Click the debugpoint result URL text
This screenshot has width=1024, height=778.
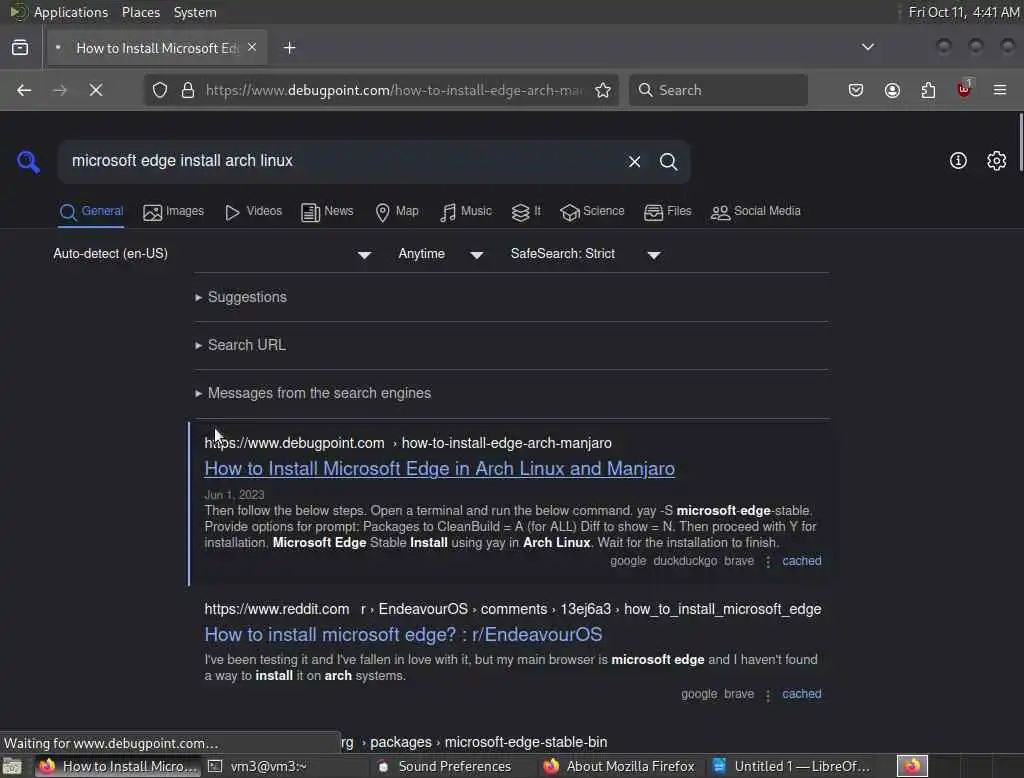point(408,444)
